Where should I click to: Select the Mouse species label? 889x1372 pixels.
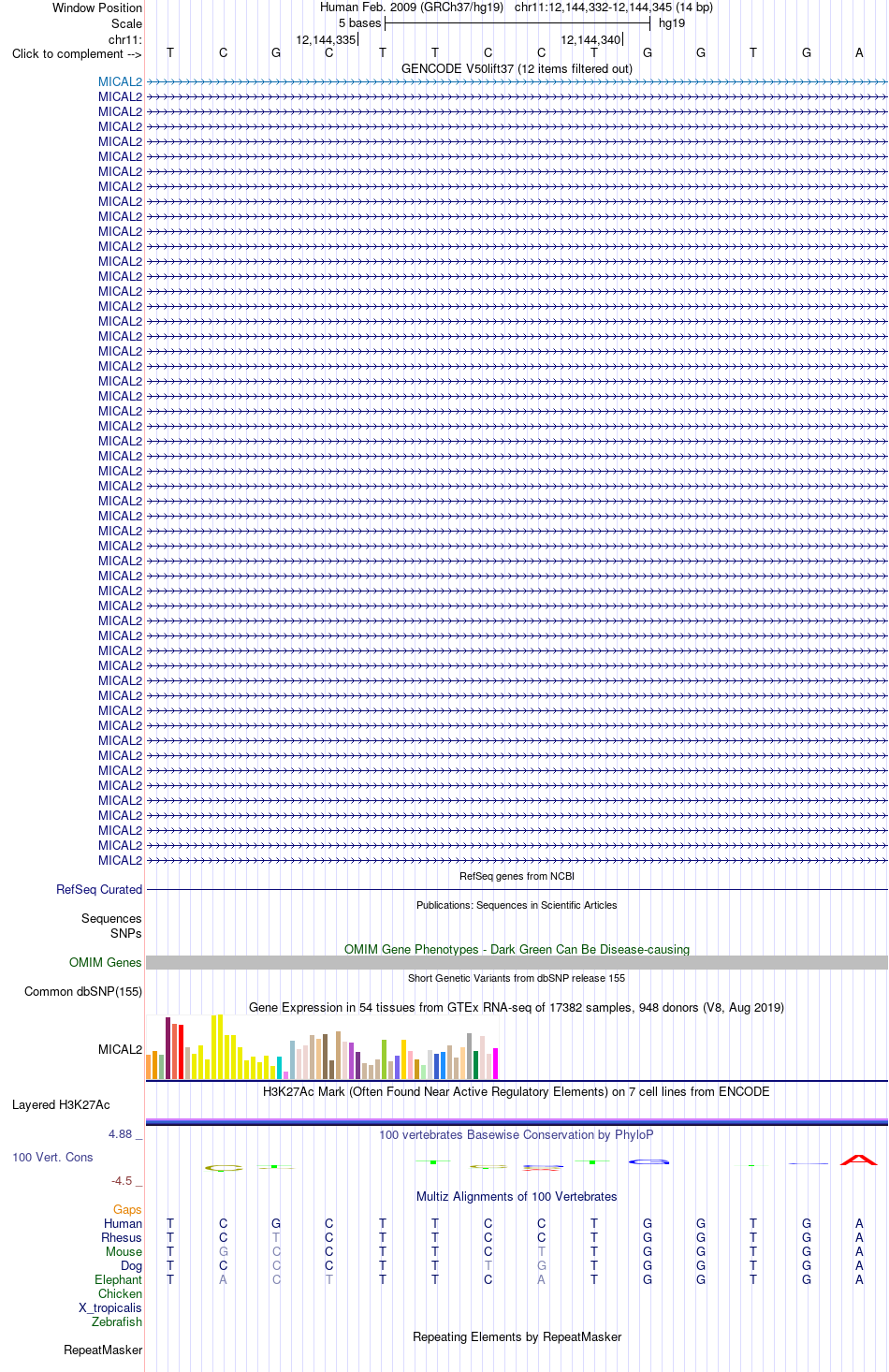(124, 1251)
